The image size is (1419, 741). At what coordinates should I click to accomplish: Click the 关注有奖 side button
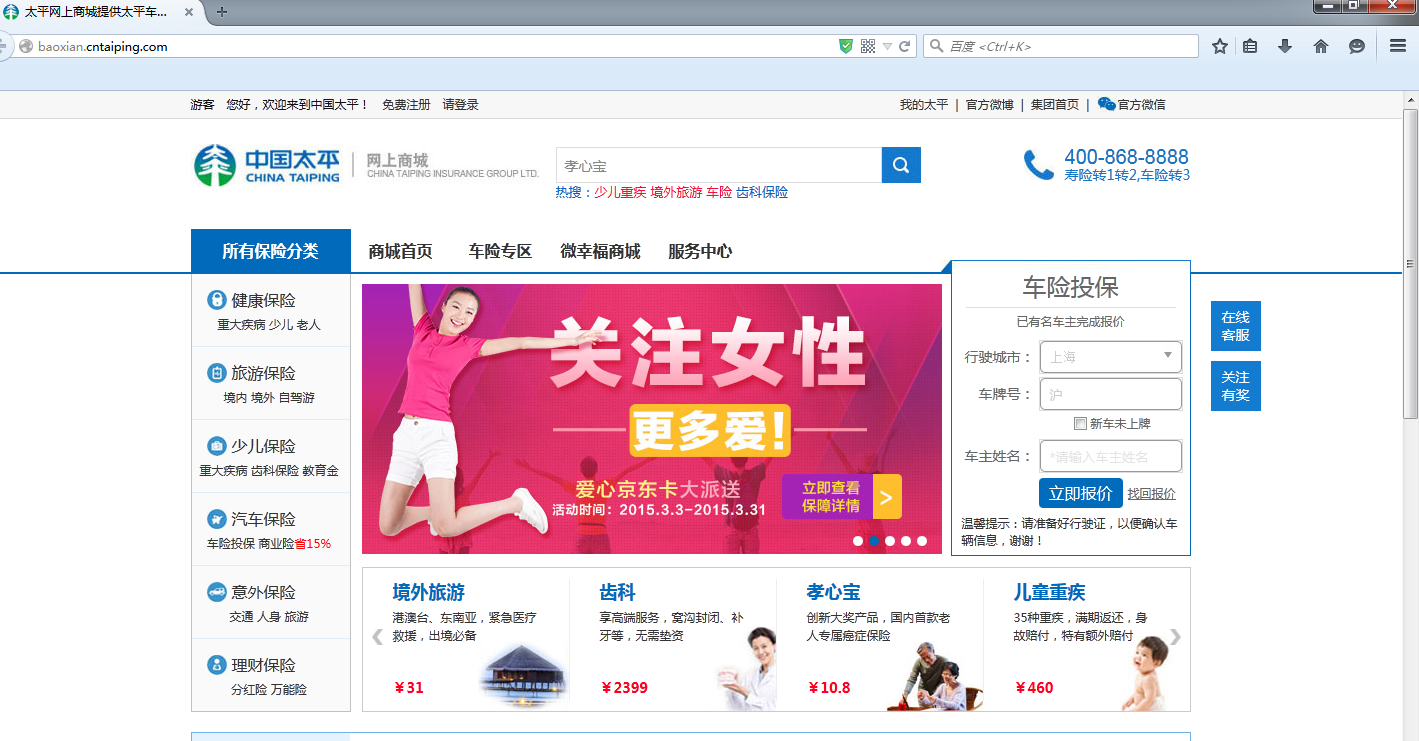tap(1235, 386)
